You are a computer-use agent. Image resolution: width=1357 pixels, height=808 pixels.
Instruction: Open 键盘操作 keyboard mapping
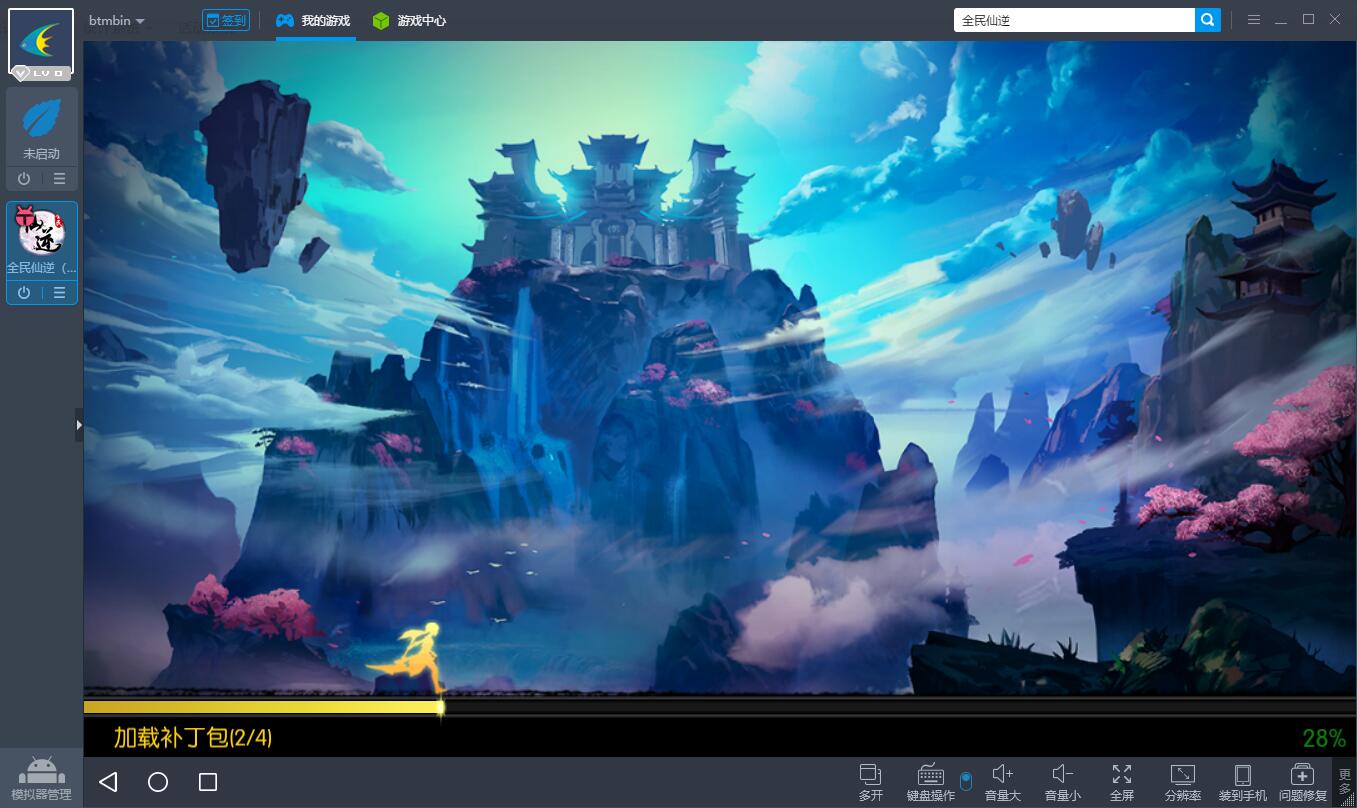point(930,782)
